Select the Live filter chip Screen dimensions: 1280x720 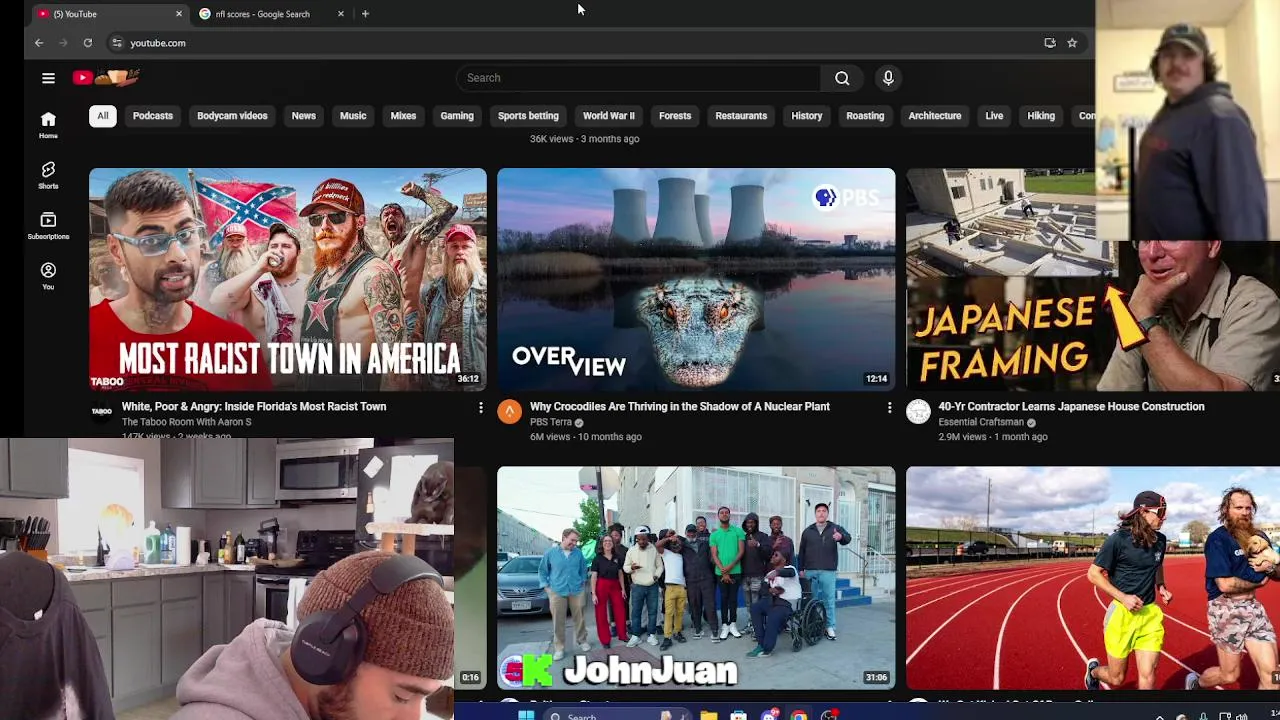[x=994, y=116]
